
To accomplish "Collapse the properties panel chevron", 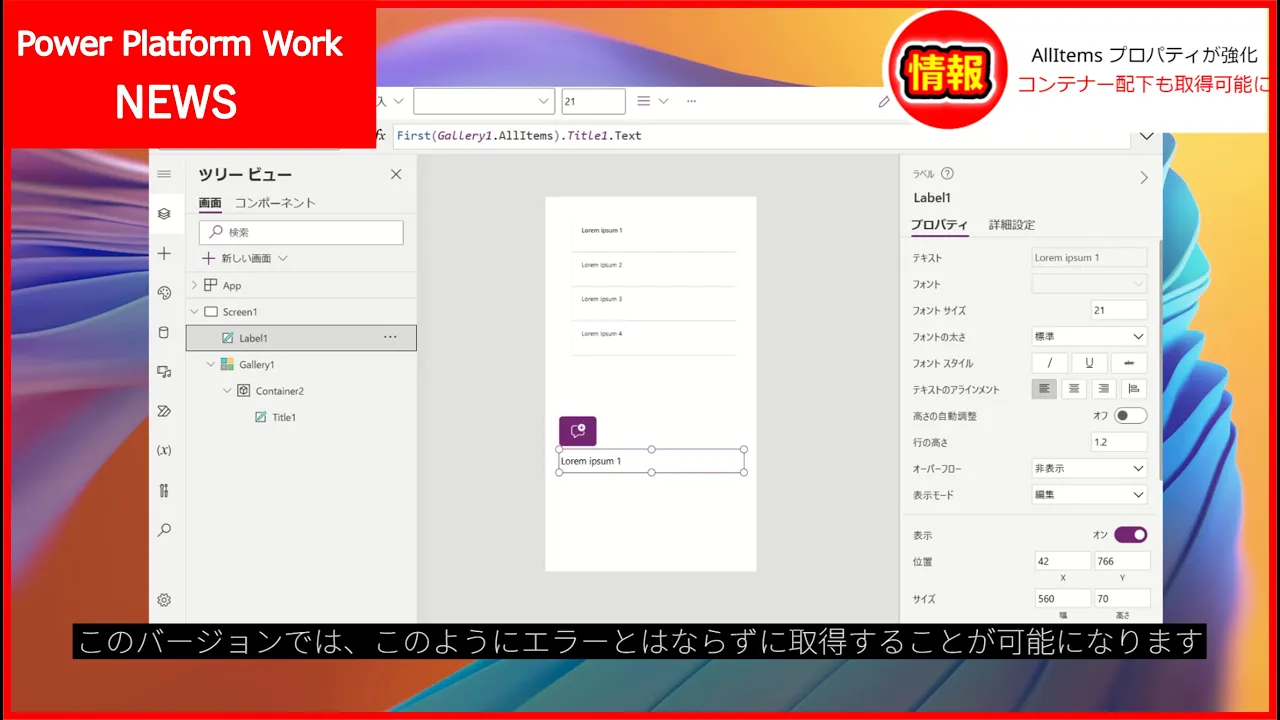I will 1144,177.
